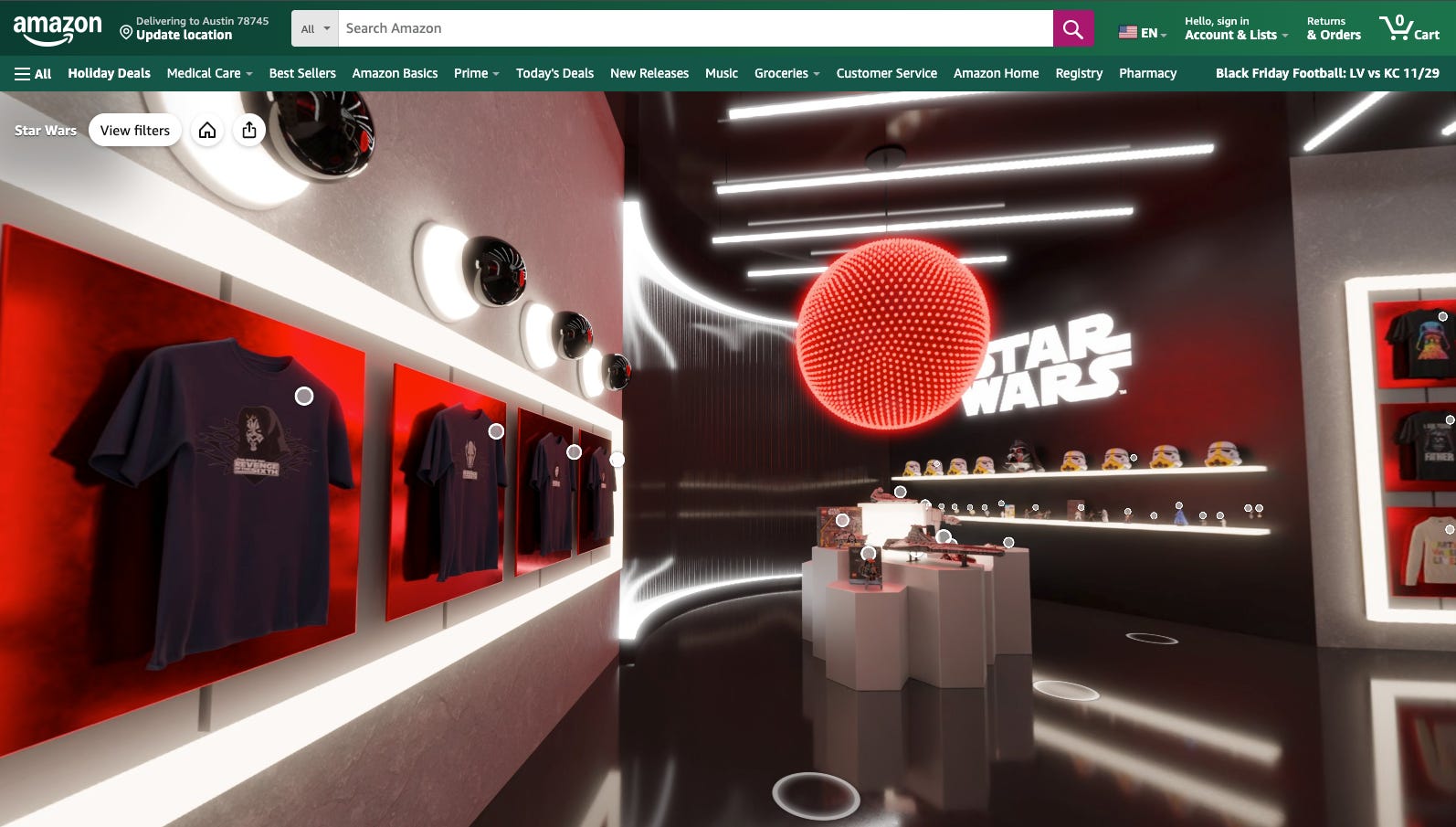Open the shopping cart
Screen dimensions: 1456x827
tap(1409, 28)
